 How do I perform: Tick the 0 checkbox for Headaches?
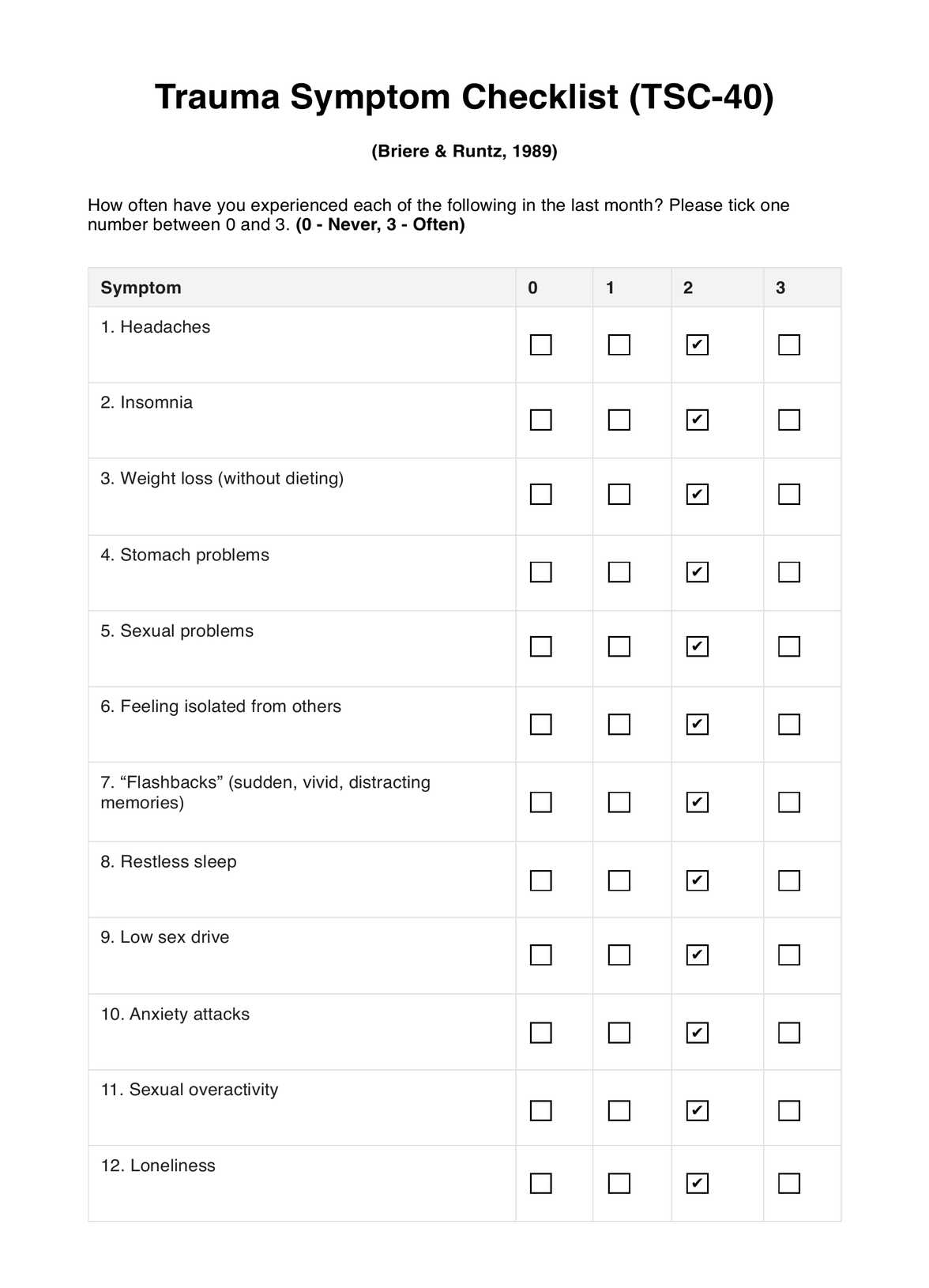540,345
